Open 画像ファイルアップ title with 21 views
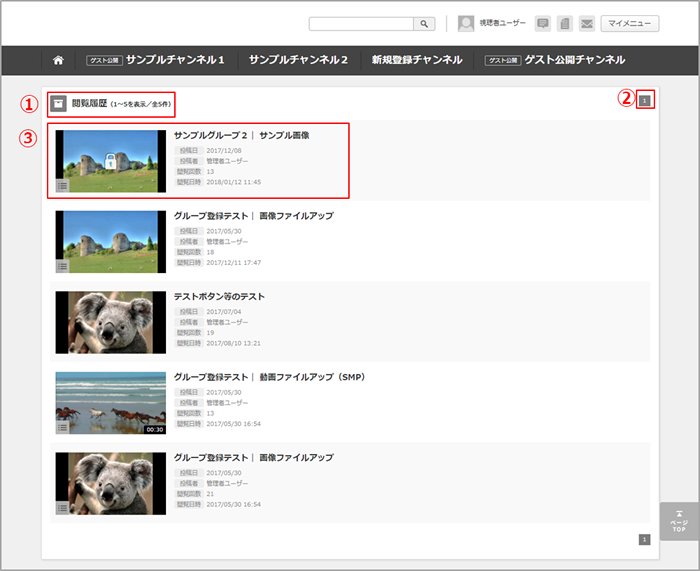The height and width of the screenshot is (571, 700). point(254,458)
